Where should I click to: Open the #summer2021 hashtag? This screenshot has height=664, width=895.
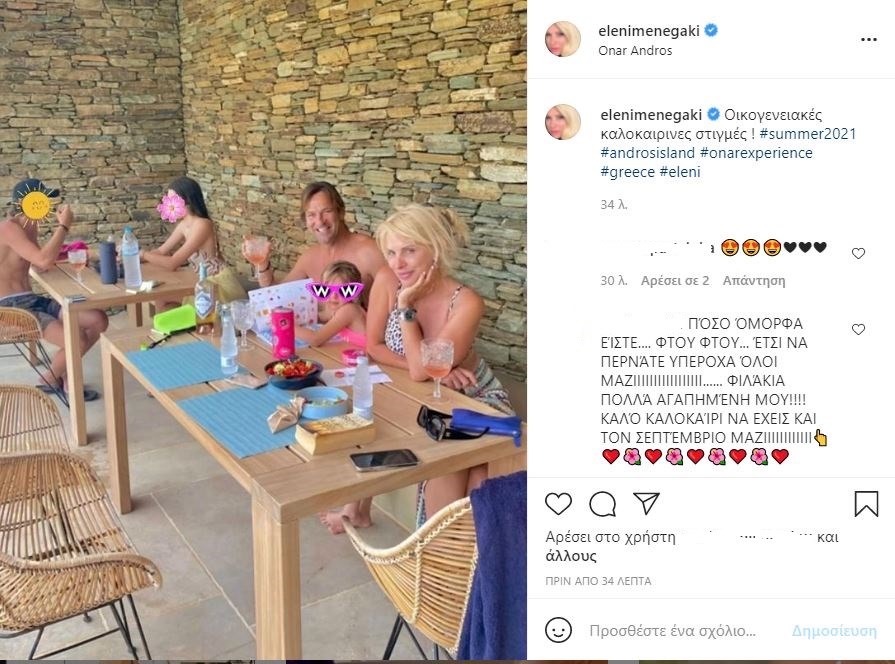(808, 134)
